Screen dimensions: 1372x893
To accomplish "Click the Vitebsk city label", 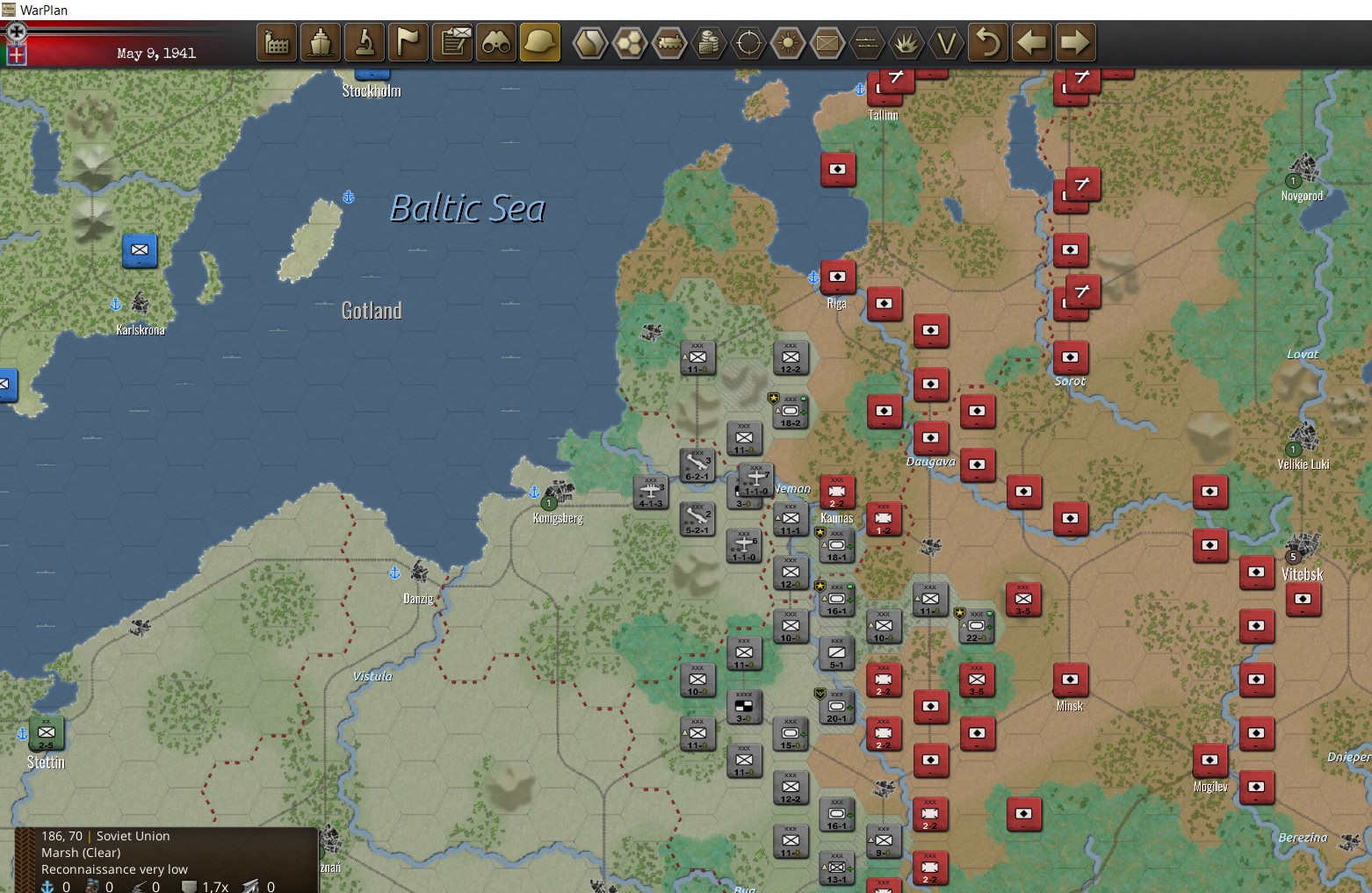I will (1302, 574).
